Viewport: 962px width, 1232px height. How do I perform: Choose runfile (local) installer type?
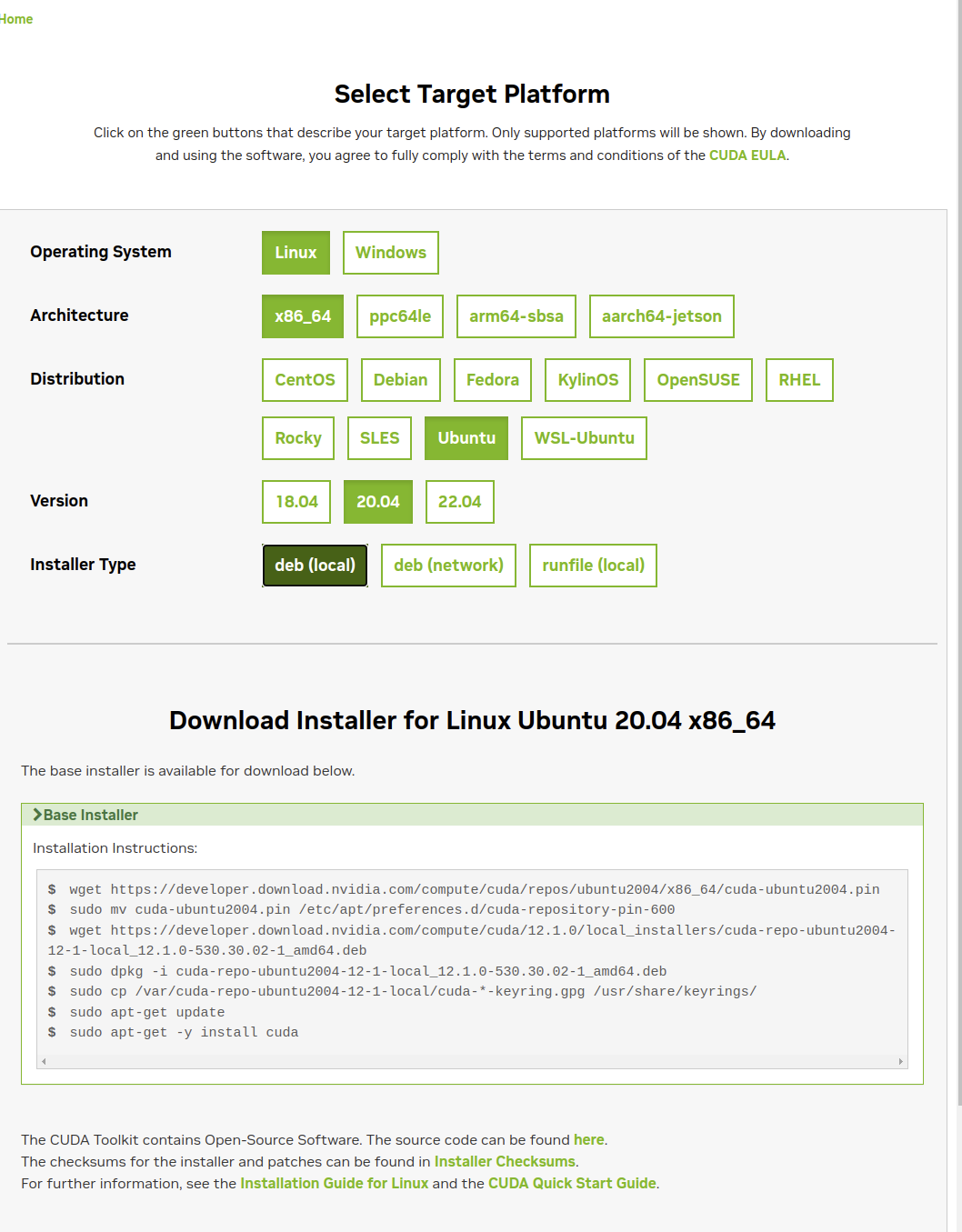tap(593, 566)
